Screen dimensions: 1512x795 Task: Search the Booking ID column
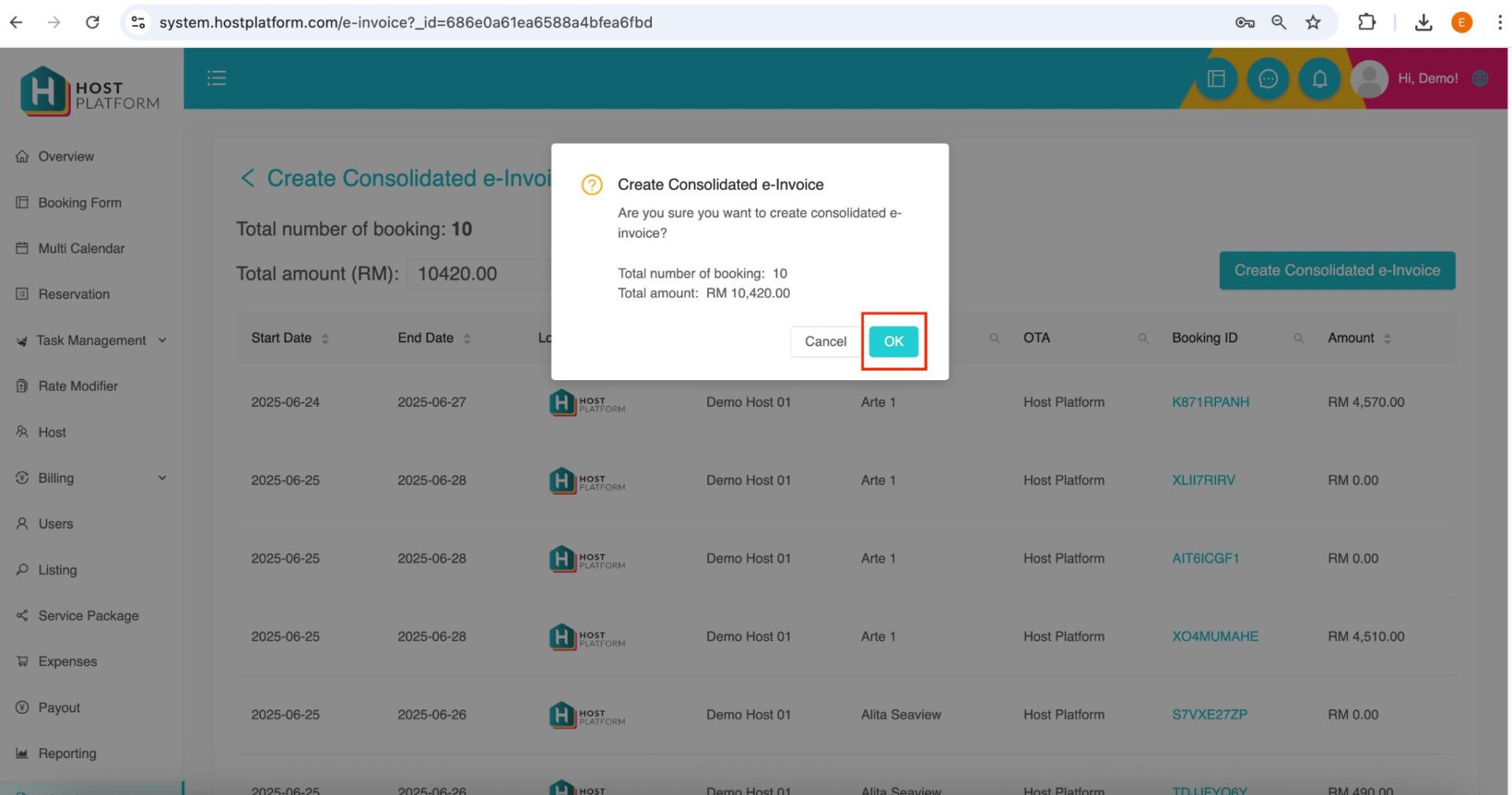click(x=1299, y=338)
